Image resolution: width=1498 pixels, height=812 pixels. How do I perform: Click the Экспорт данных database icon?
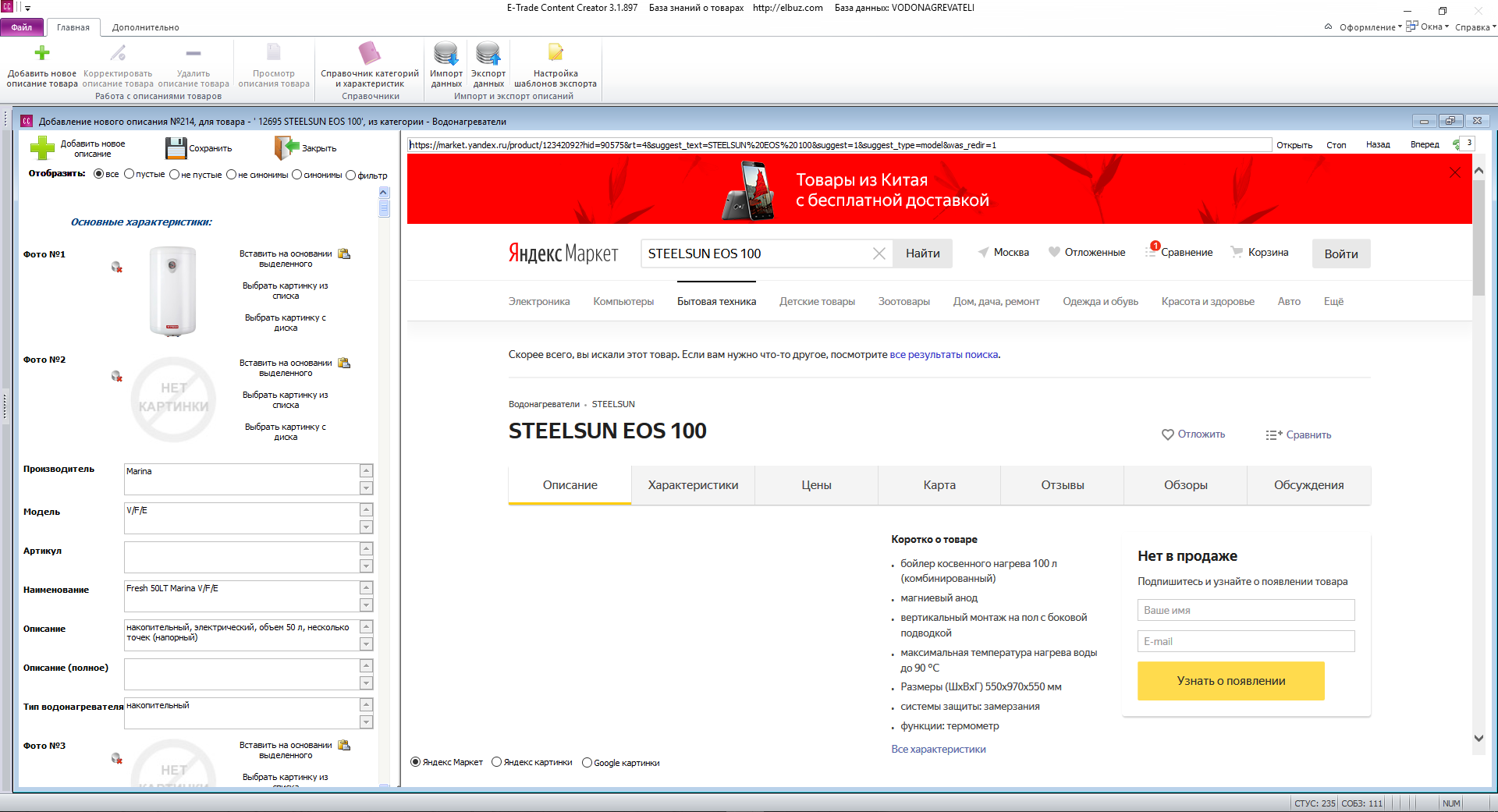point(488,53)
